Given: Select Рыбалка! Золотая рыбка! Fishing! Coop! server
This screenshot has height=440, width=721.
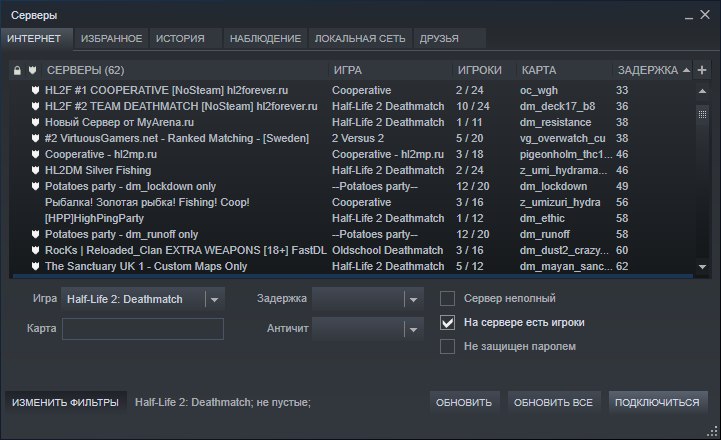Looking at the screenshot, I should pos(147,202).
